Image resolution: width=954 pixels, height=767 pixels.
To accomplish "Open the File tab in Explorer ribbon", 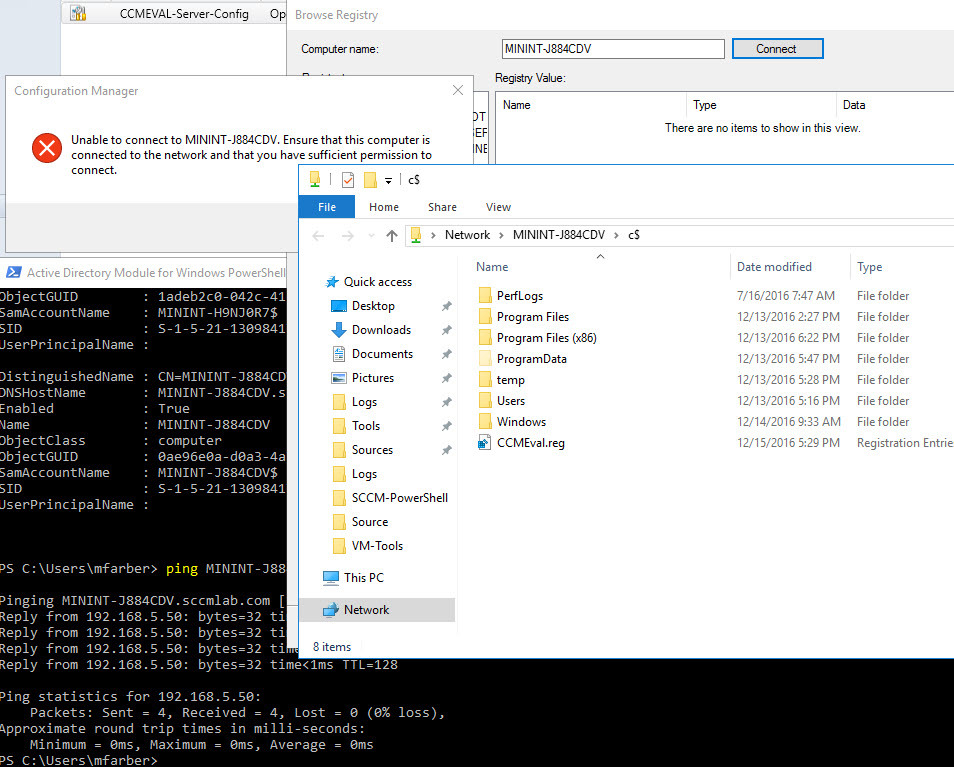I will 327,207.
